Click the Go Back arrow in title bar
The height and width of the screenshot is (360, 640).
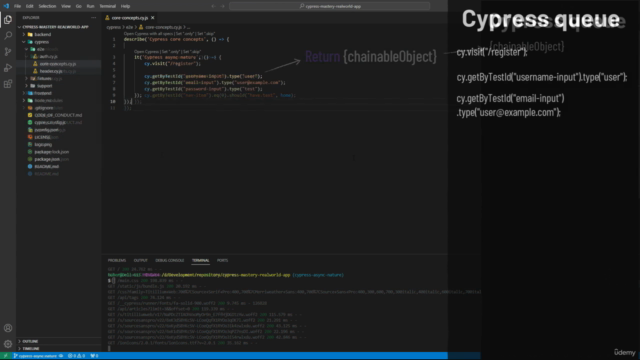[x=213, y=6]
